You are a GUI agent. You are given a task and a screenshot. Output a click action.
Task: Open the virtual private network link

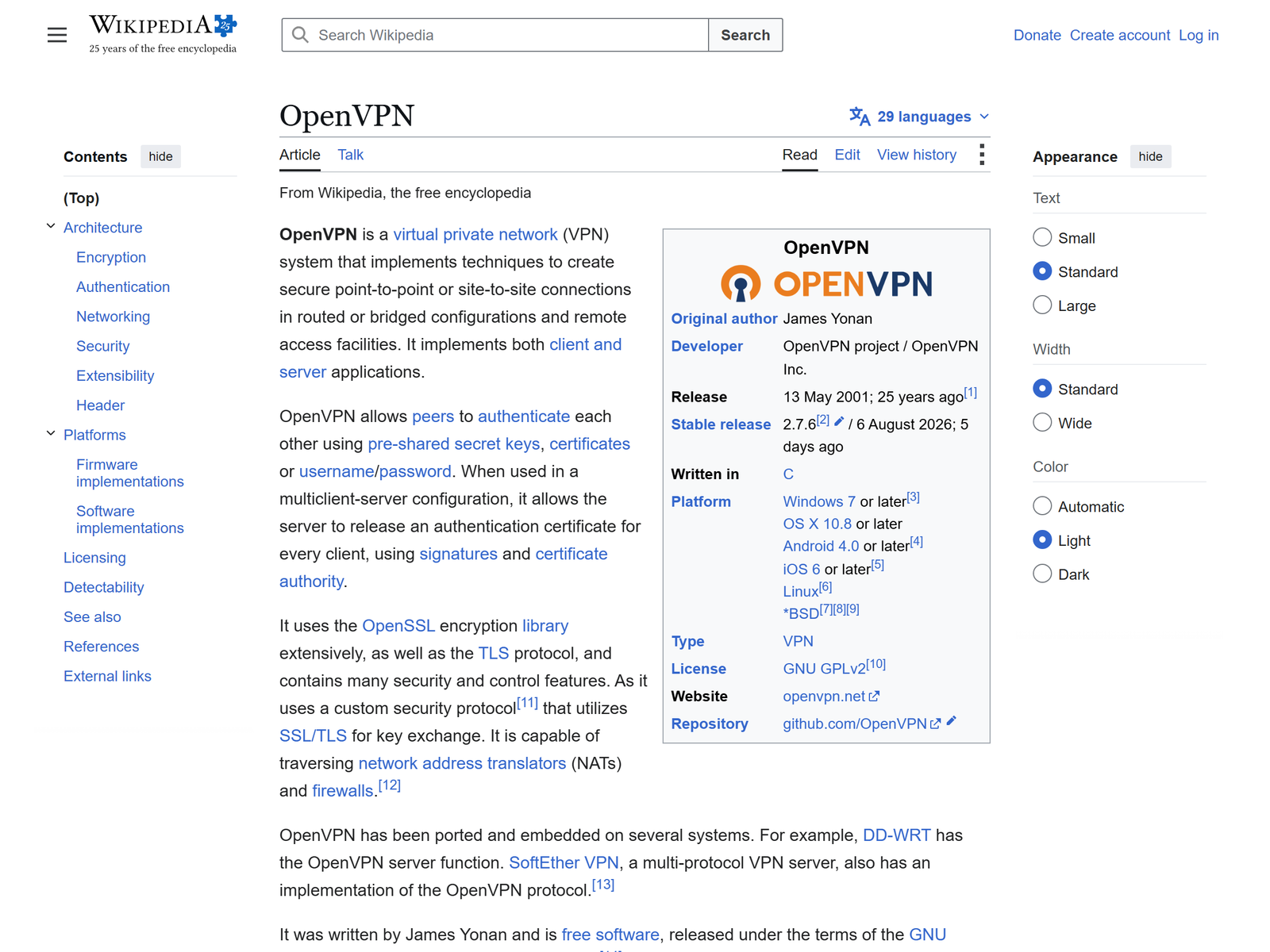coord(475,234)
